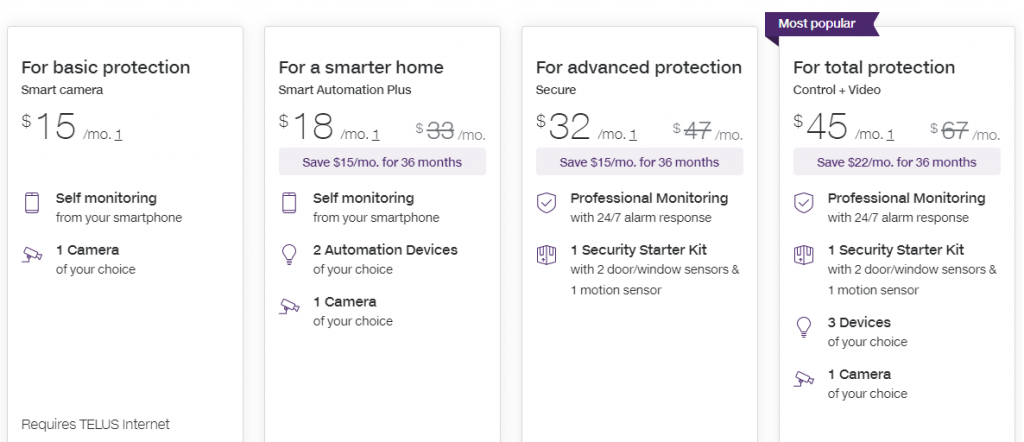Open footnote 1 next to $32 price
This screenshot has width=1024, height=442.
pos(633,135)
